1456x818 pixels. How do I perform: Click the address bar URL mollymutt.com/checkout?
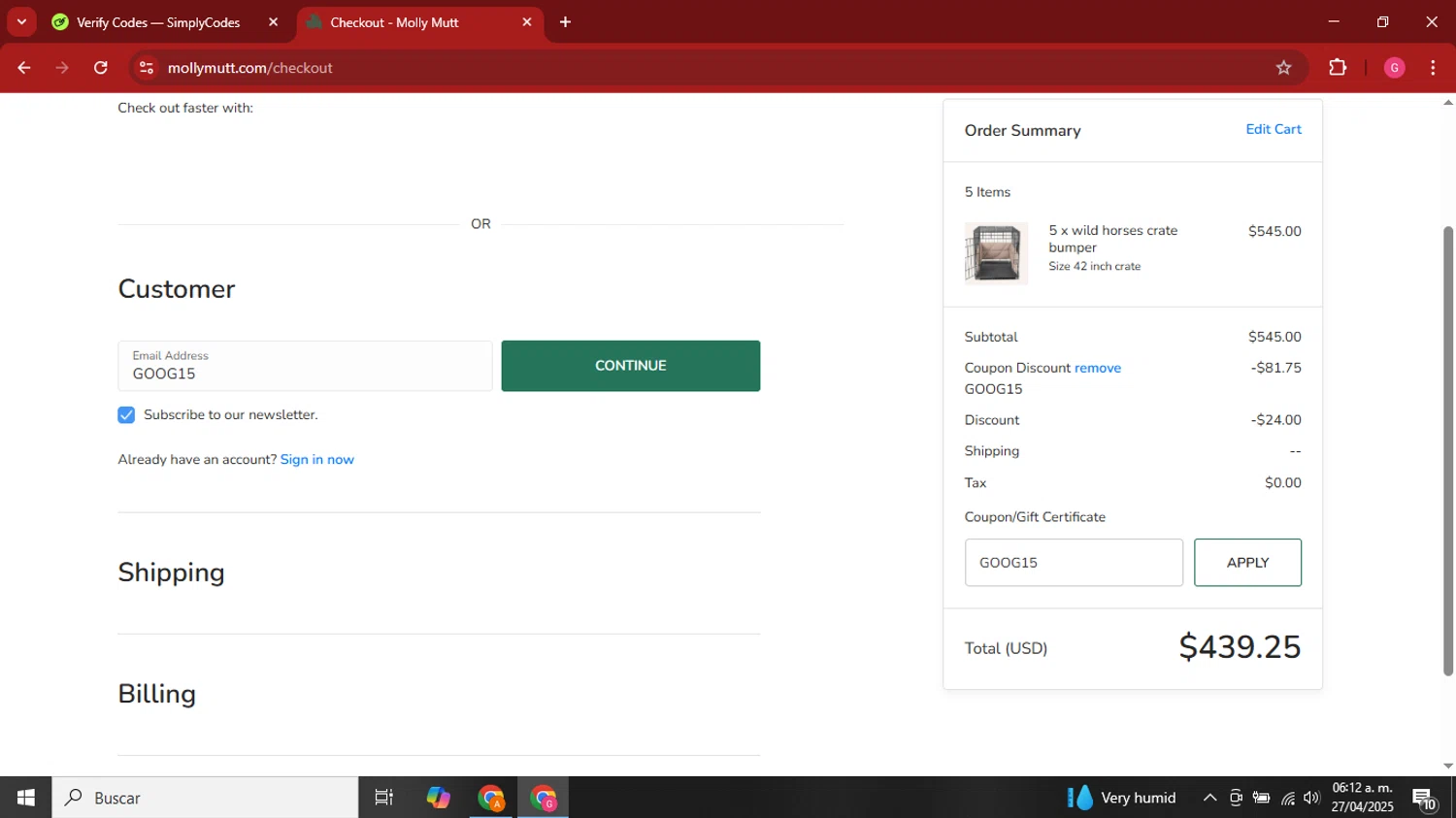[x=250, y=68]
